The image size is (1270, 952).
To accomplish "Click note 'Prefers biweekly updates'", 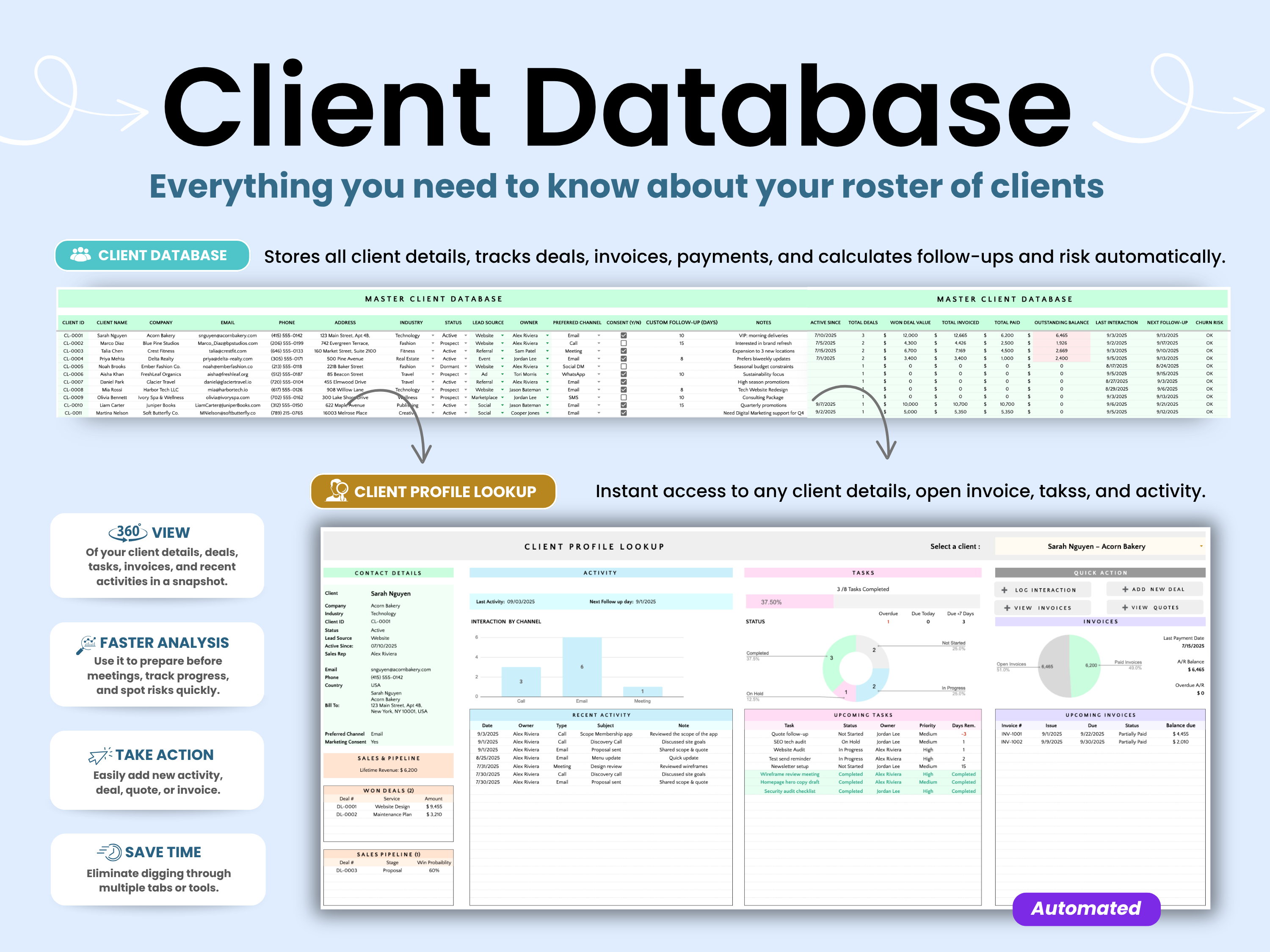I will coord(763,359).
